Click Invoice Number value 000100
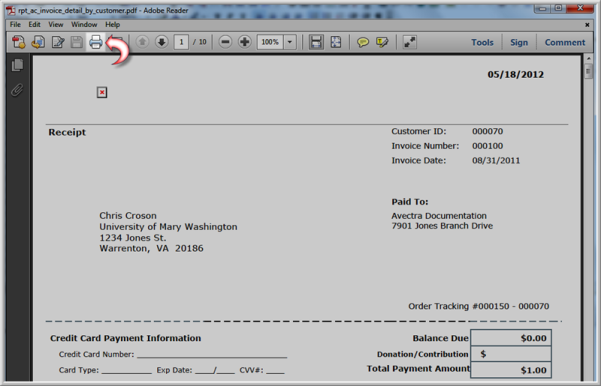Image resolution: width=601 pixels, height=386 pixels. (x=488, y=146)
